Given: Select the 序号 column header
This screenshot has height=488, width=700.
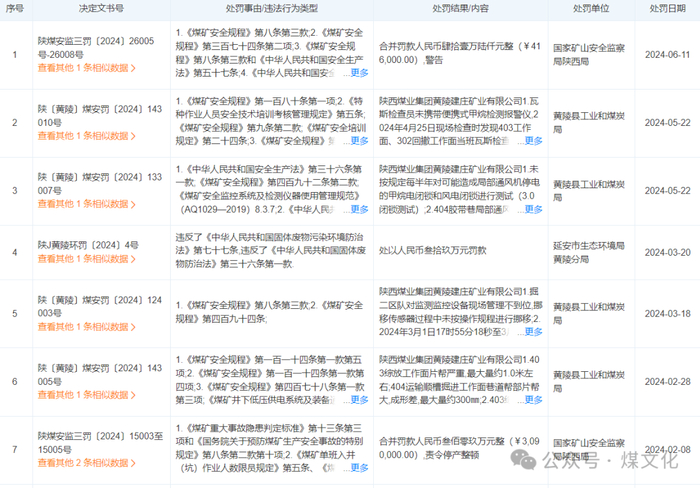Looking at the screenshot, I should pyautogui.click(x=15, y=8).
